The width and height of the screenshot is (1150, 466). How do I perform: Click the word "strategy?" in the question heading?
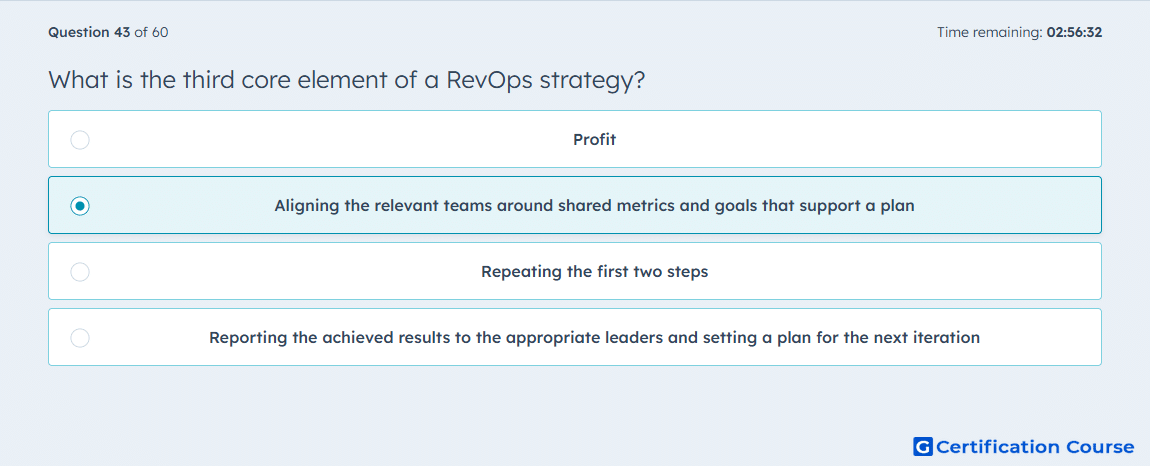click(592, 80)
